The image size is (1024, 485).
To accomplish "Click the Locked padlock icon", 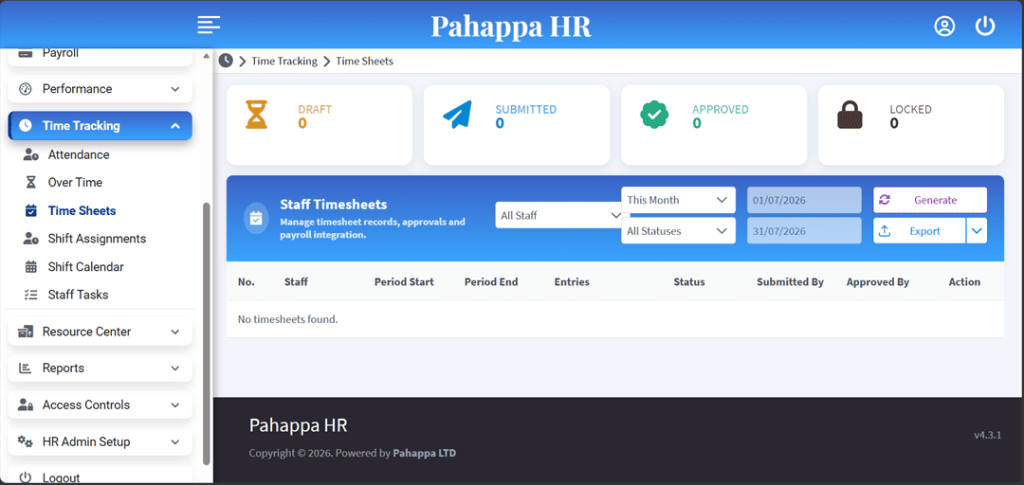I will tap(850, 115).
